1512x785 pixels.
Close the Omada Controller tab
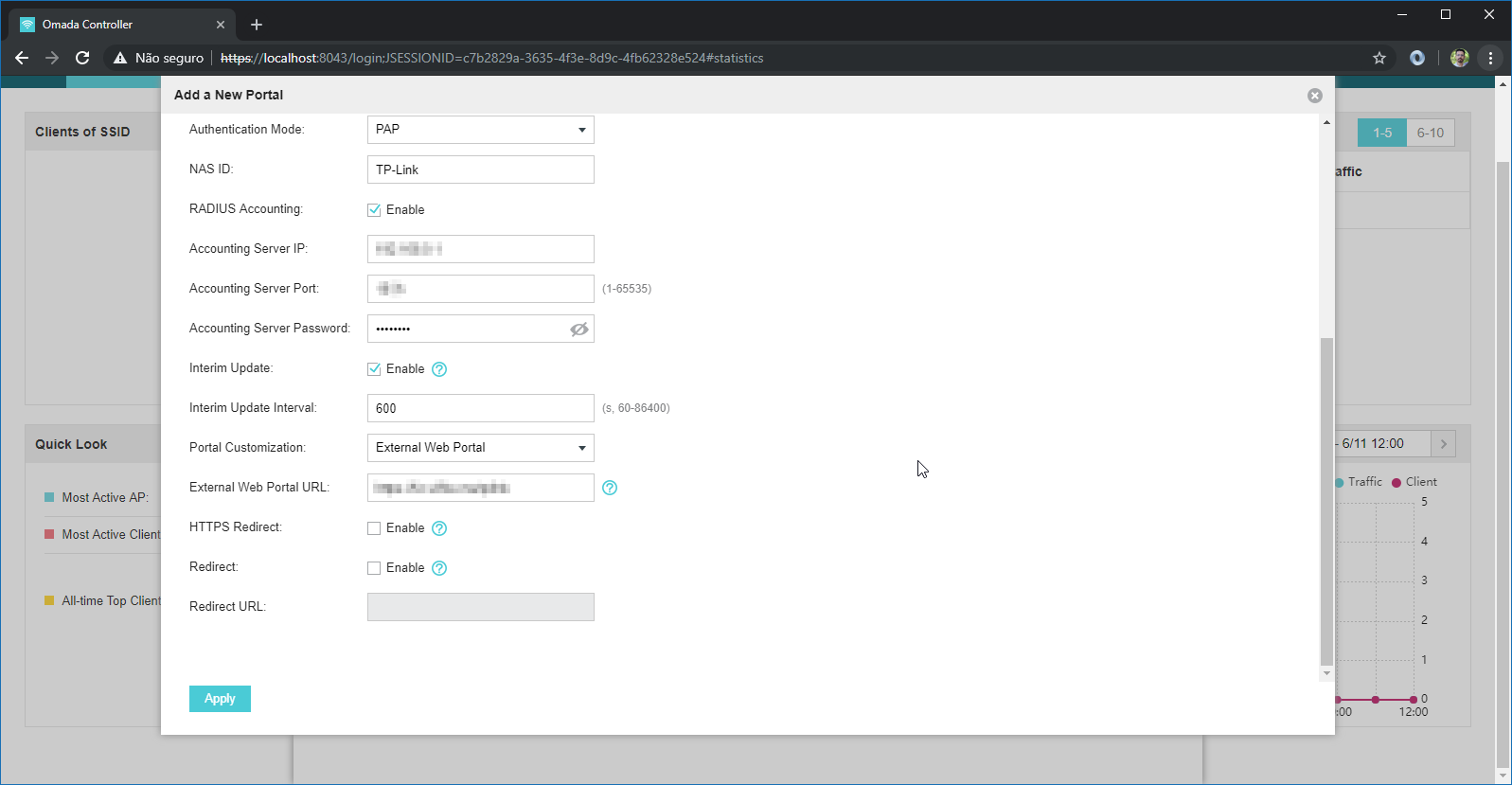pos(221,25)
